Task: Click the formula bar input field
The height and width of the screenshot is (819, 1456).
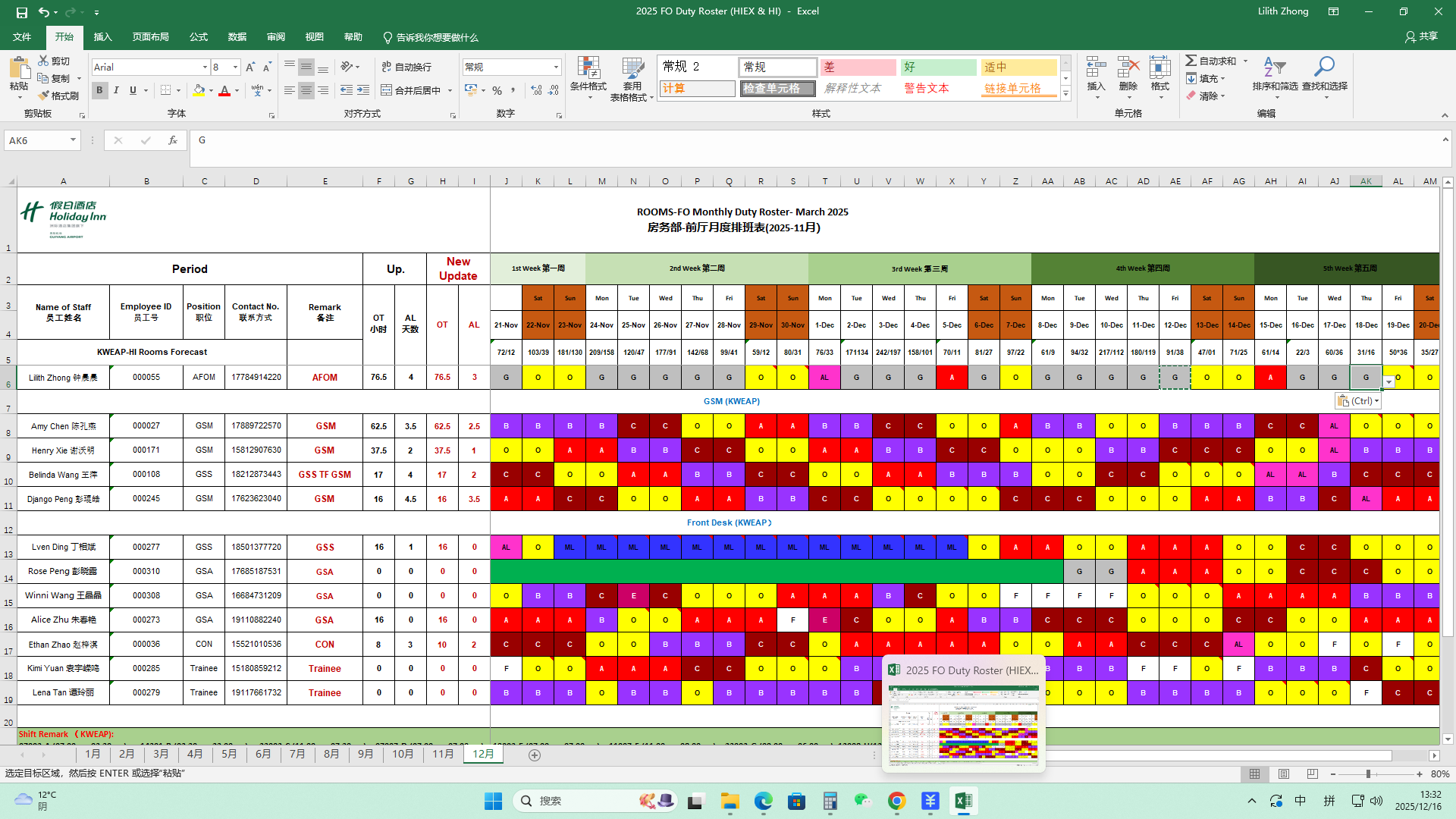Action: pyautogui.click(x=758, y=140)
